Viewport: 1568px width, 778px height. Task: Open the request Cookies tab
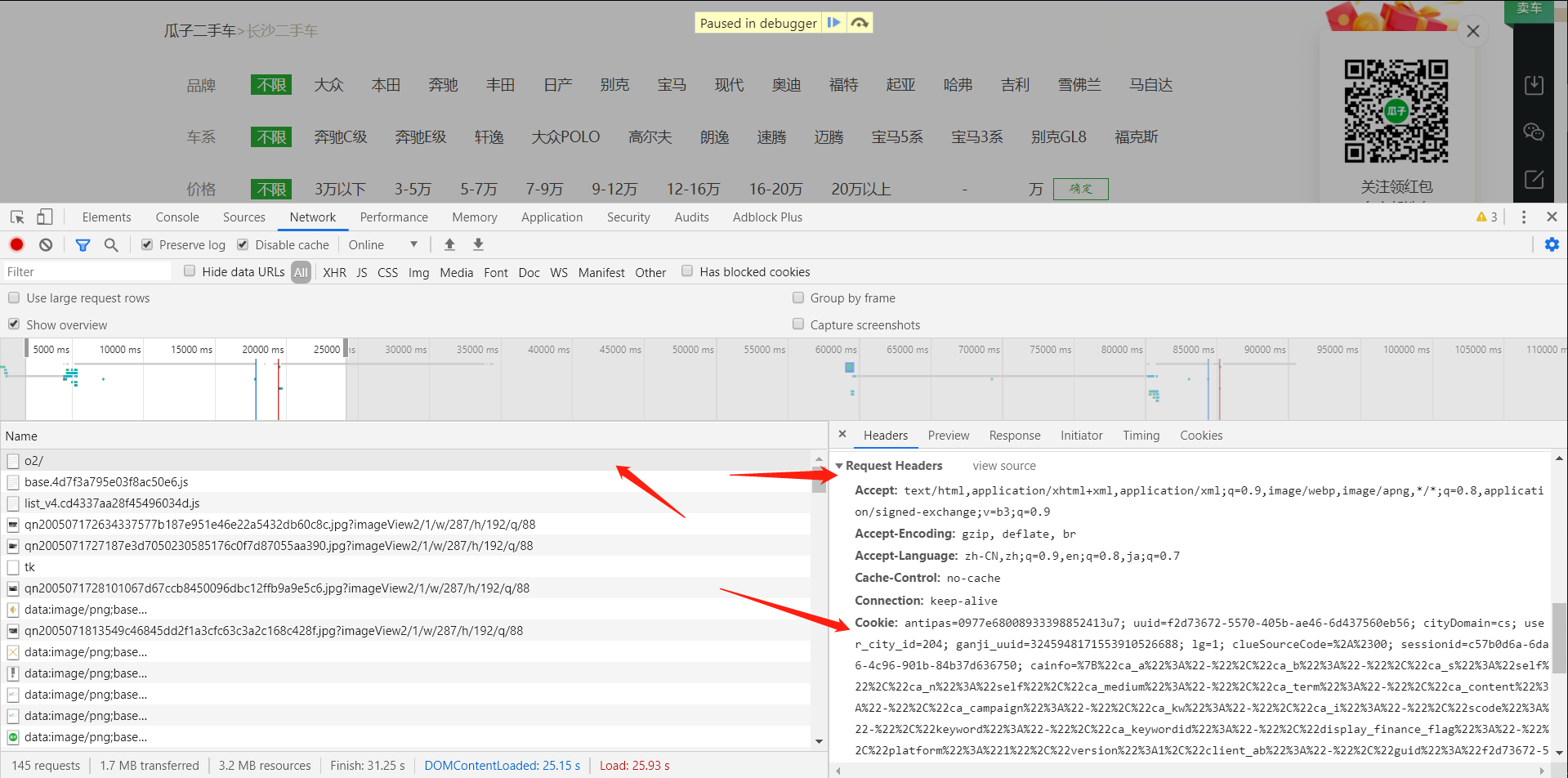point(1201,436)
